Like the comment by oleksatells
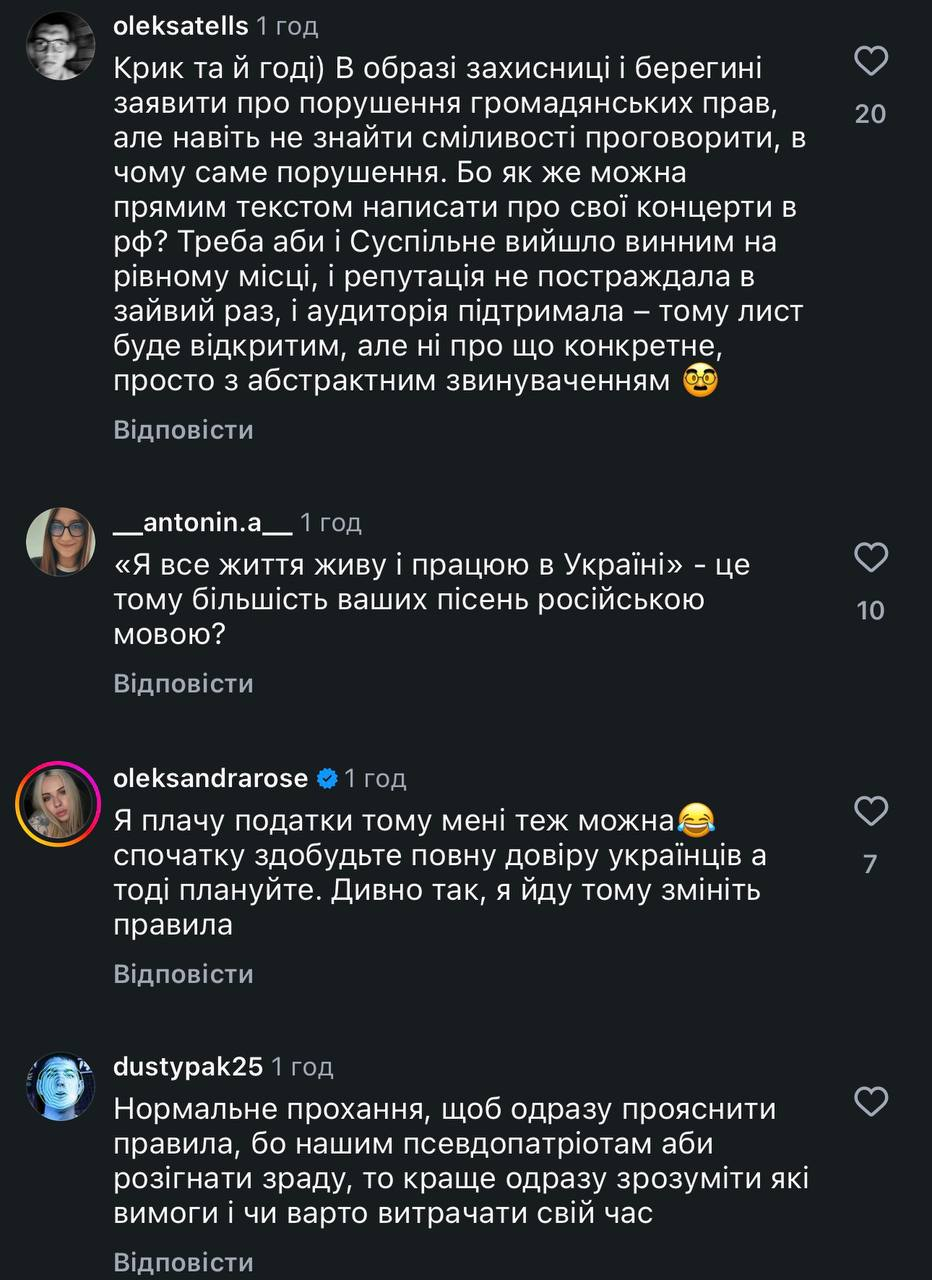 pos(872,63)
